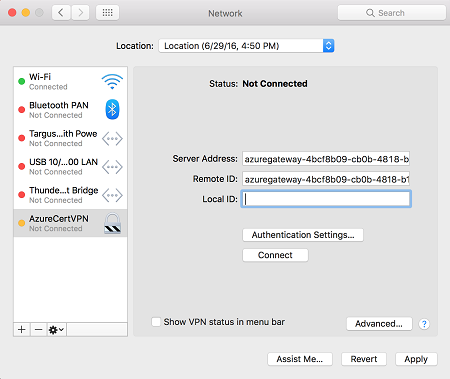Viewport: 450px width, 379px height.
Task: Enable Show VPN status in menu bar
Action: point(156,322)
